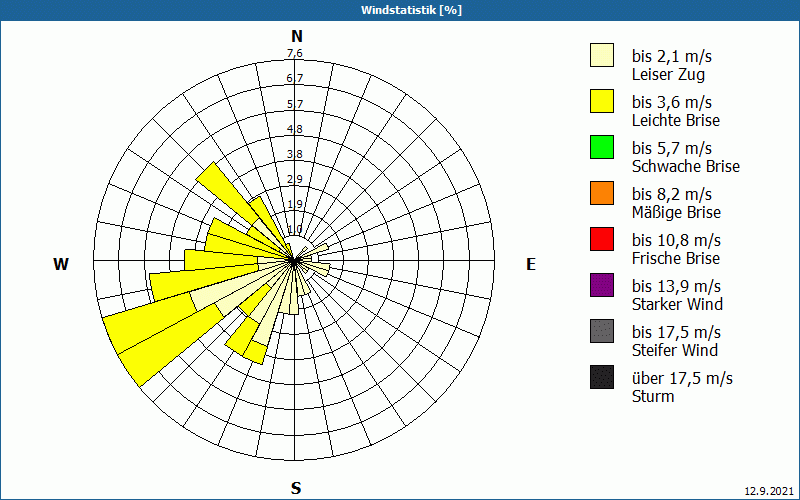Click the yellow 'bis 3,6 m/s' legend swatch

tap(602, 101)
